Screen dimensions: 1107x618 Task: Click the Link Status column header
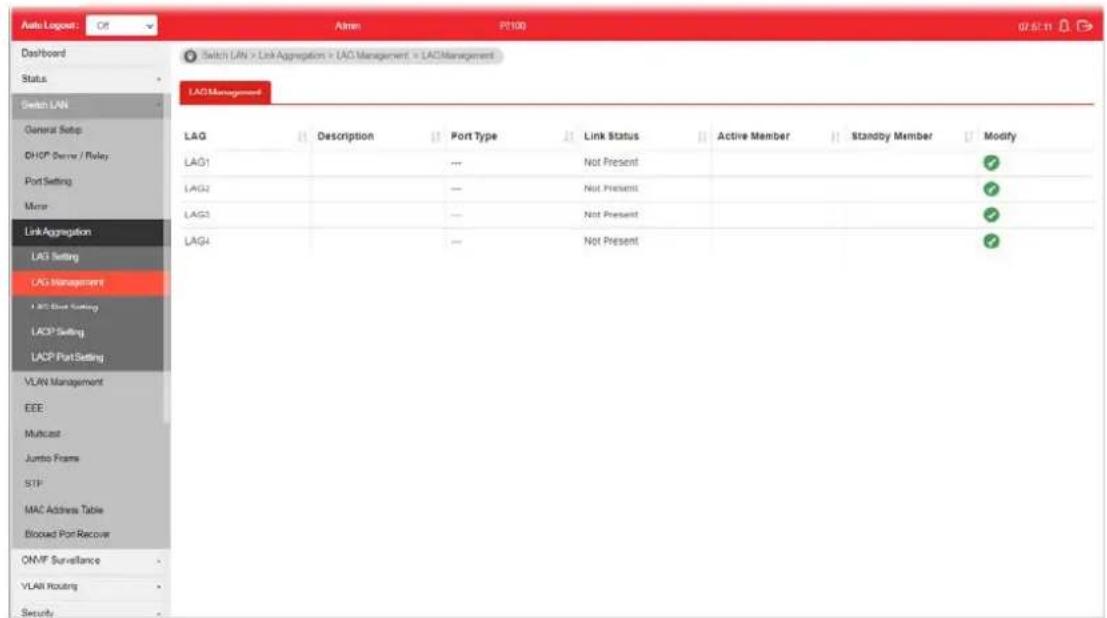(611, 136)
